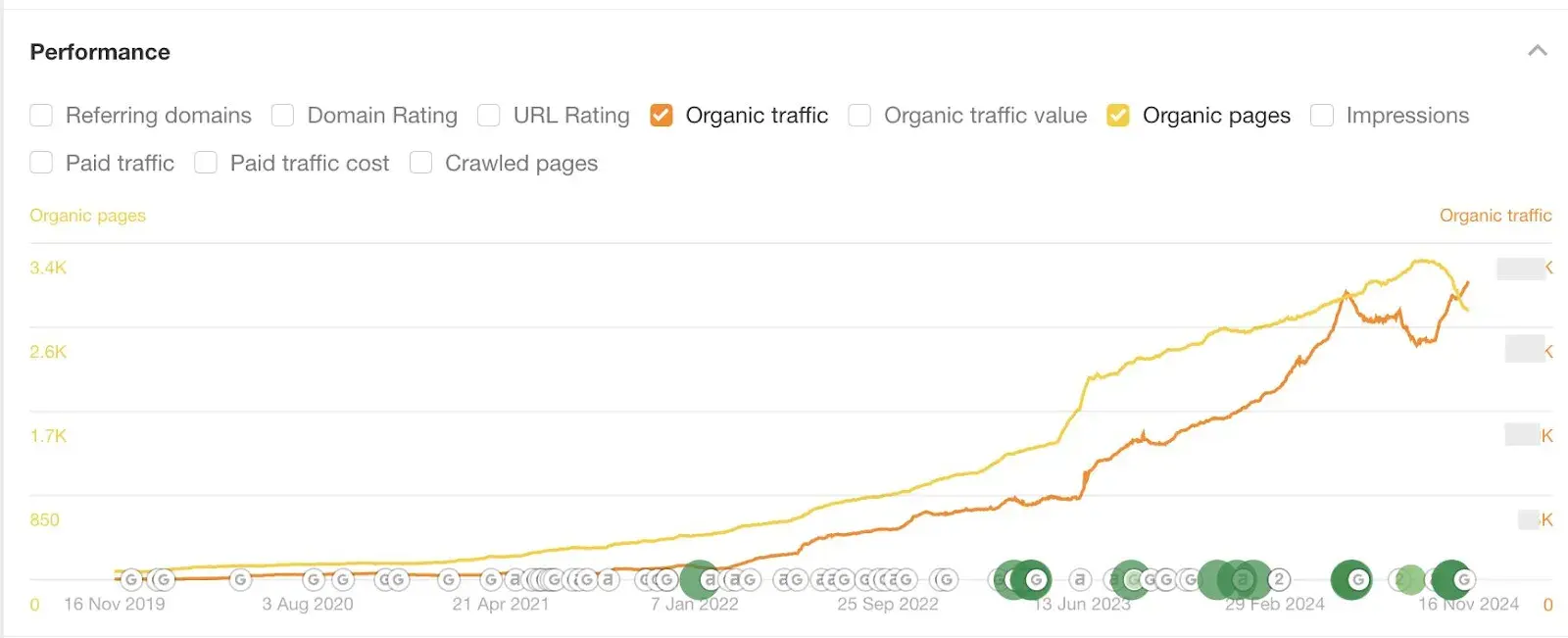Select the G update marker above 16 Nov 2024
The width and height of the screenshot is (1568, 638).
(x=1463, y=580)
